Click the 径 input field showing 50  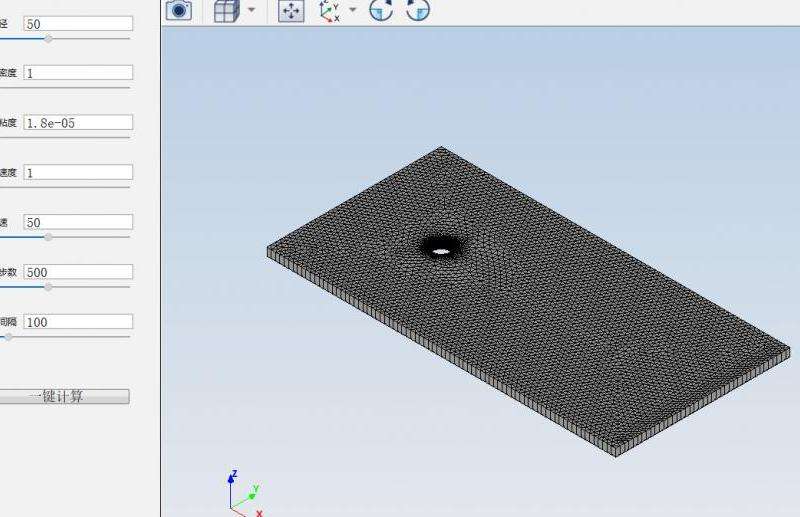78,24
